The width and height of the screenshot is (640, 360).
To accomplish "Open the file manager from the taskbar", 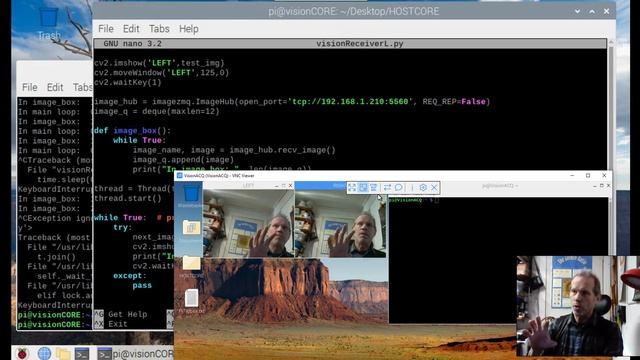I will point(63,353).
